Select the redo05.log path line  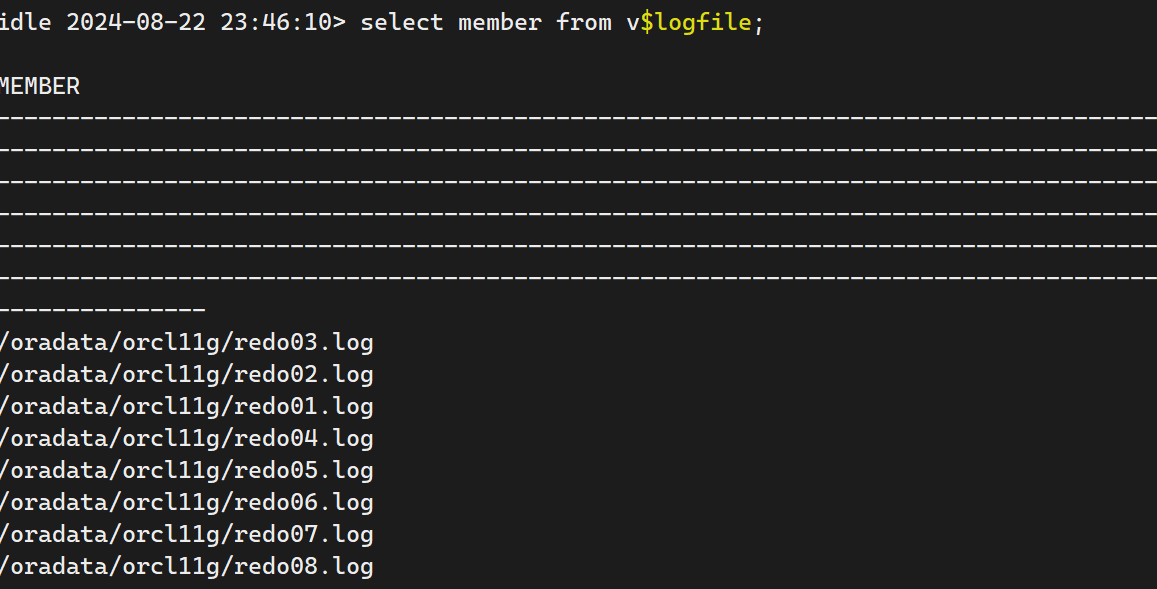(187, 471)
